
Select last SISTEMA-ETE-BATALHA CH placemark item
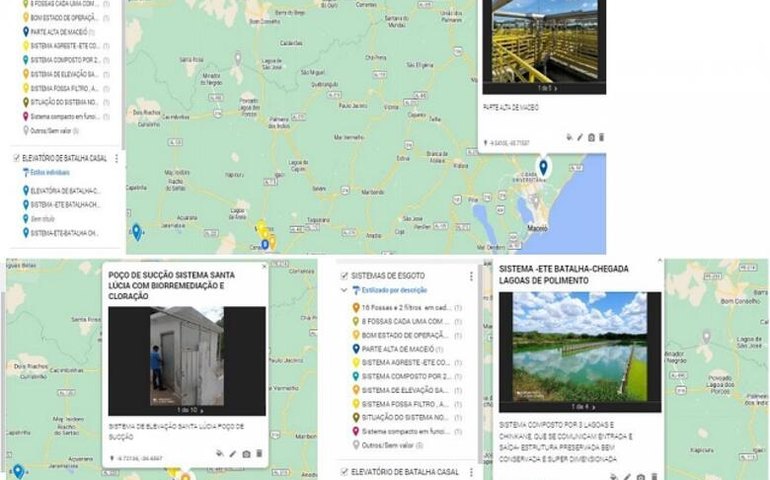point(61,233)
